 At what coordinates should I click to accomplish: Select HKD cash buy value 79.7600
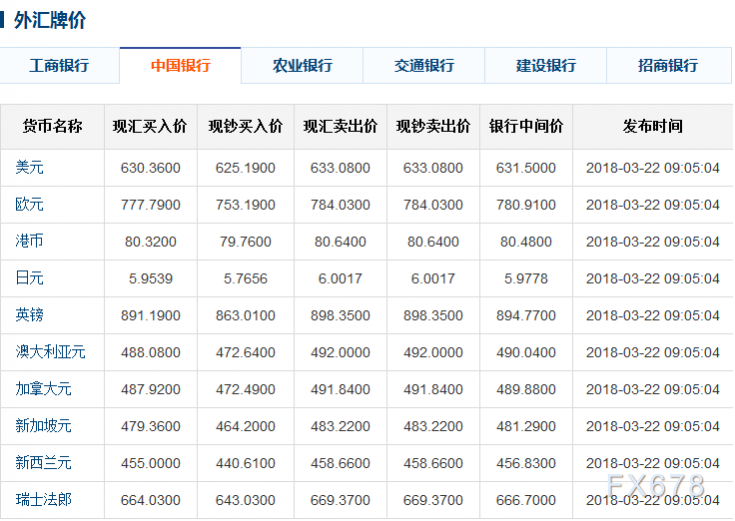tap(245, 242)
